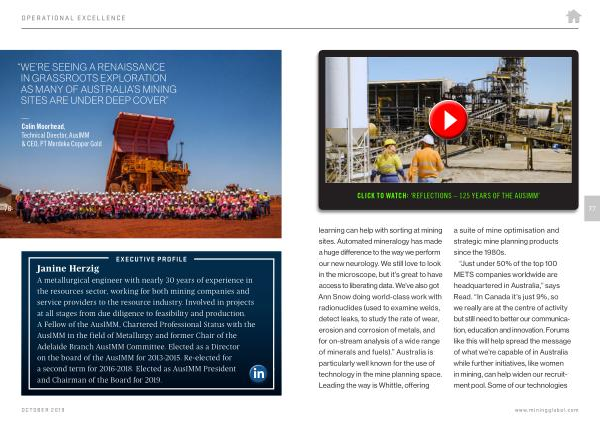This screenshot has width=600, height=424.
Task: Play the Reflections AusIMM video
Action: click(447, 120)
